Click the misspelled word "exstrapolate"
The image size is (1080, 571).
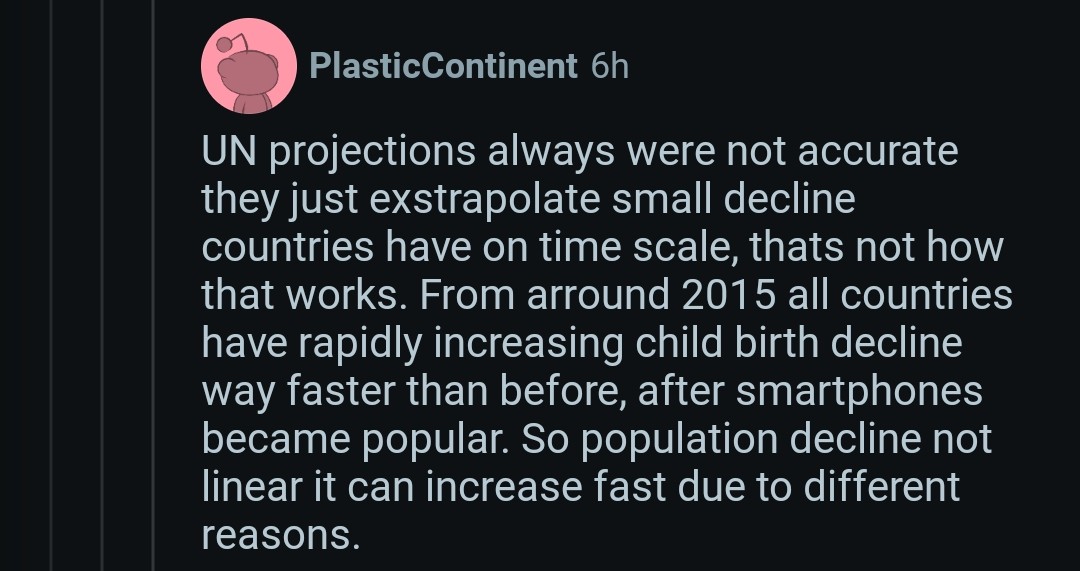(485, 199)
